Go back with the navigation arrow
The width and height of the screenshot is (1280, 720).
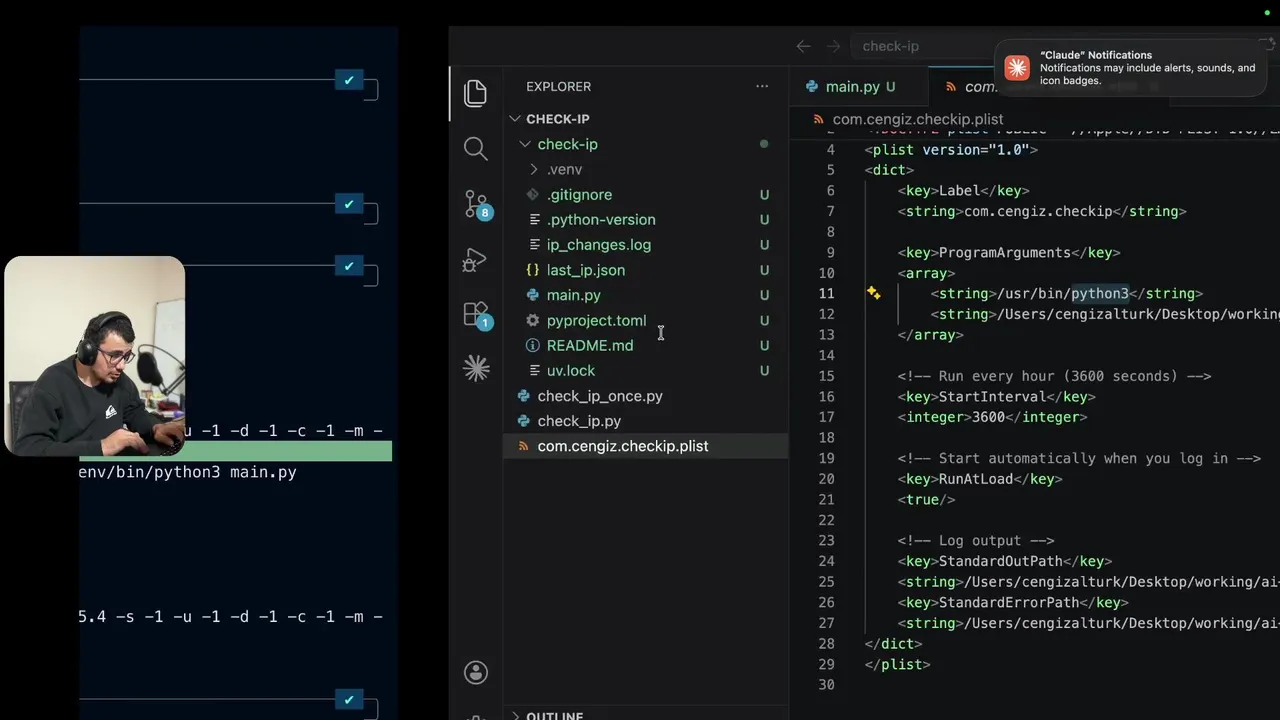[803, 46]
